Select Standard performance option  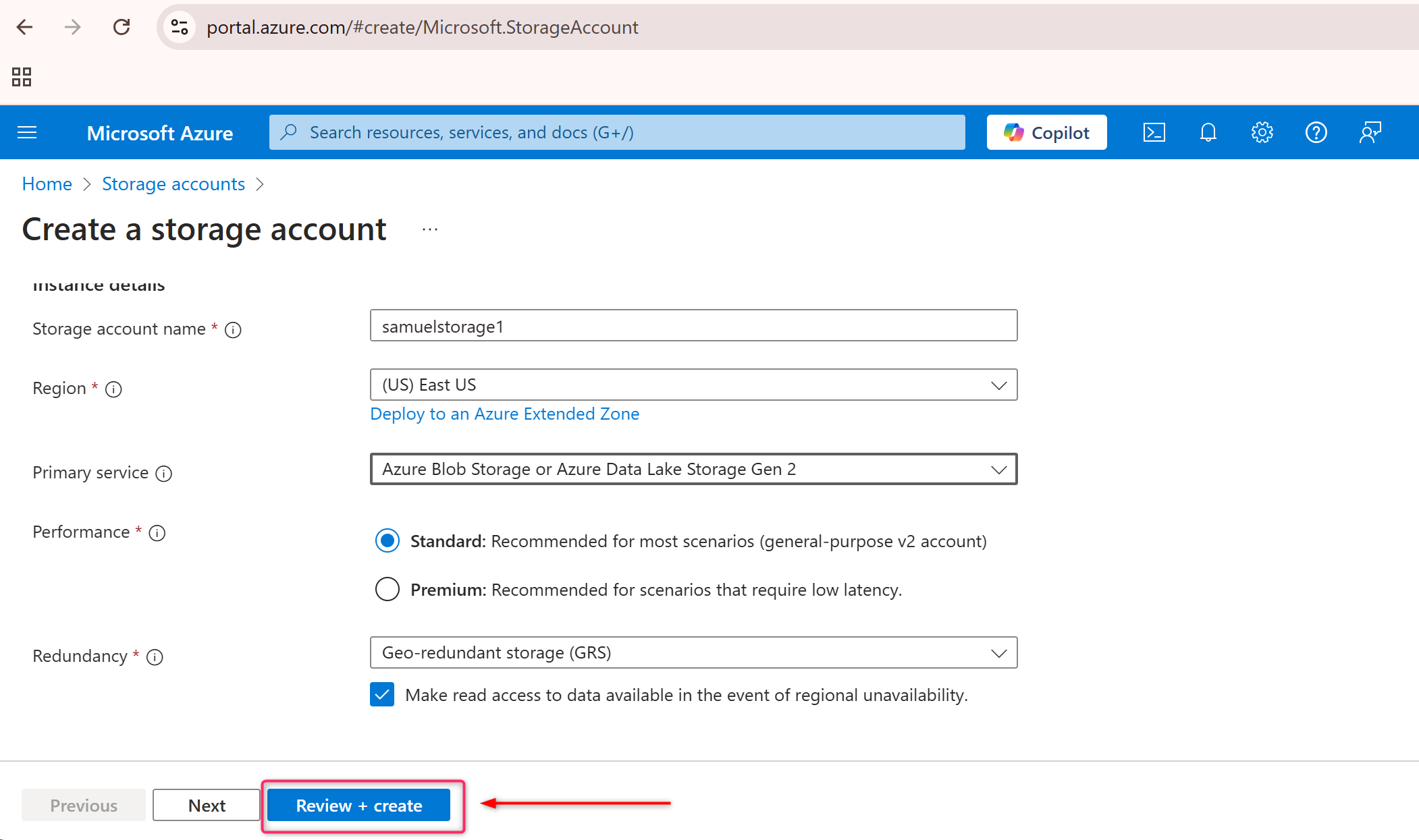tap(387, 541)
